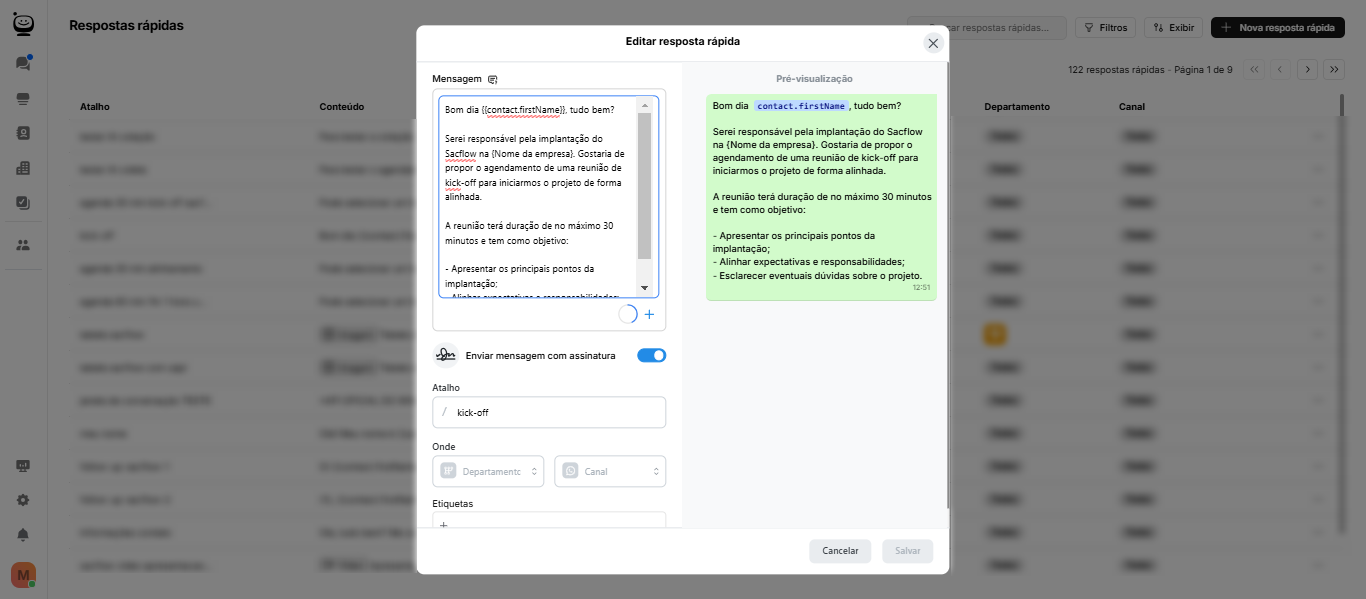
Task: Close the Editar resposta rápida dialog
Action: coord(933,43)
